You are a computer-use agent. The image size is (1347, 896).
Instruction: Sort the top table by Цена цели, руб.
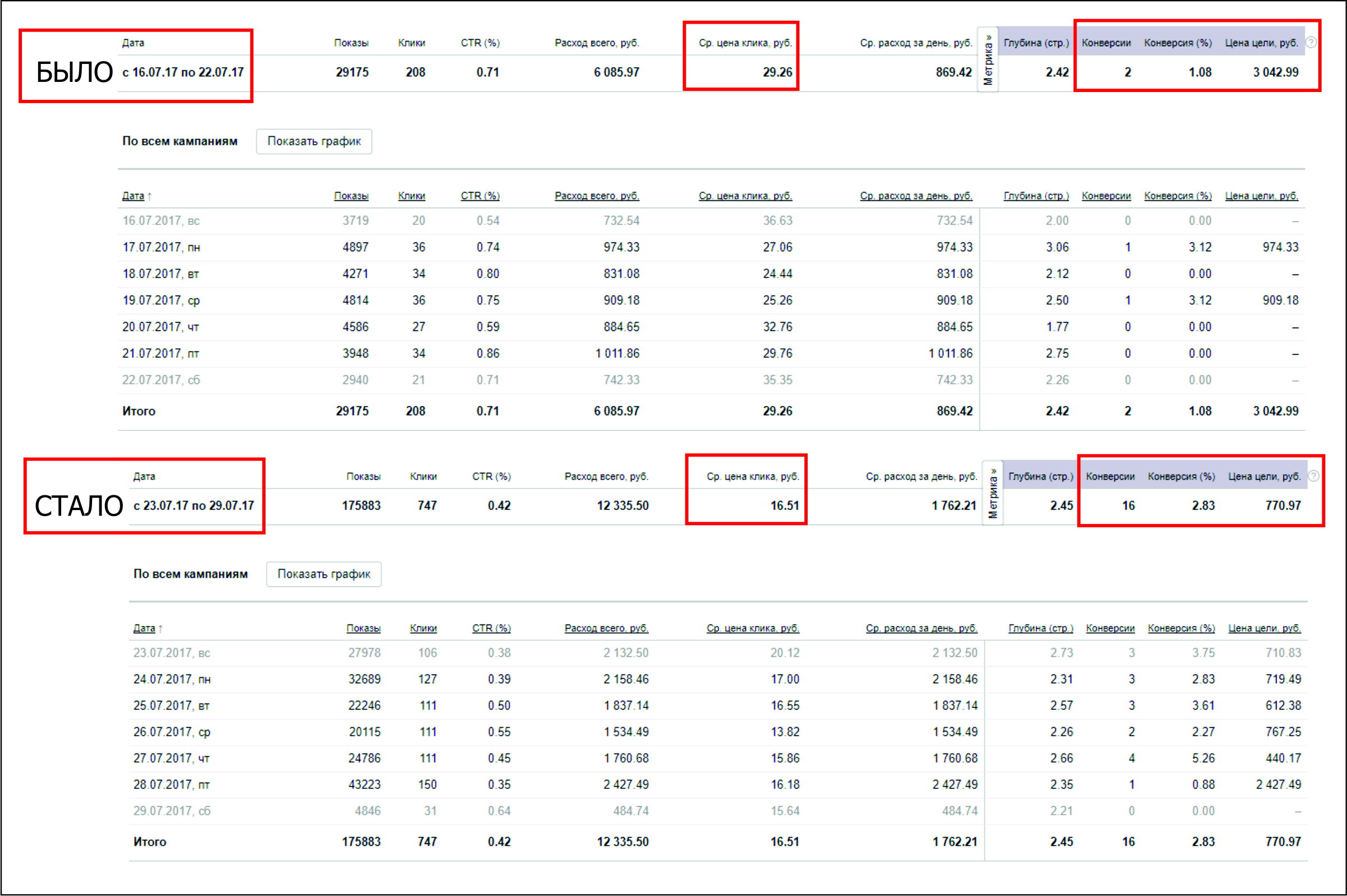[1261, 196]
